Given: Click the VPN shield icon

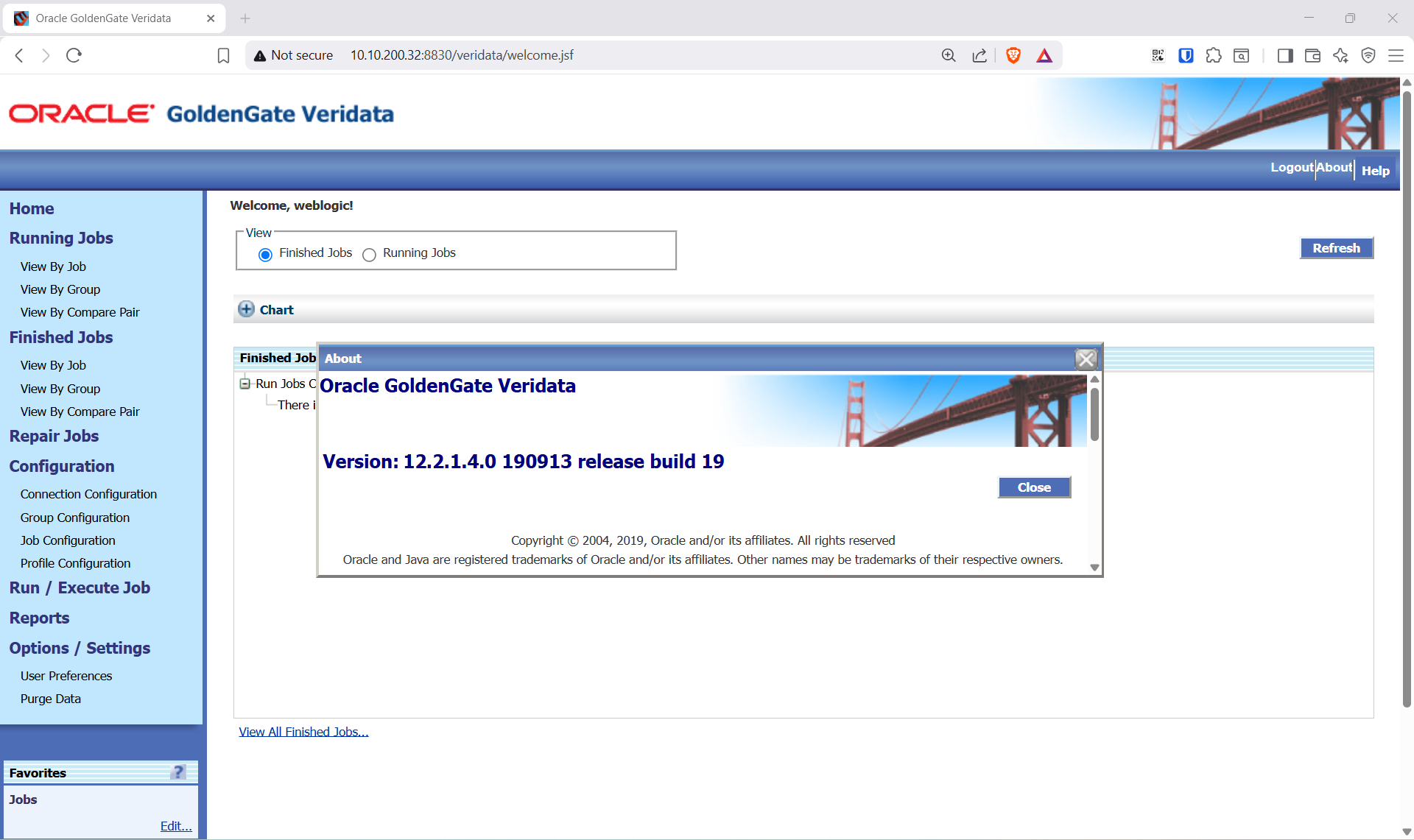Looking at the screenshot, I should (1368, 55).
